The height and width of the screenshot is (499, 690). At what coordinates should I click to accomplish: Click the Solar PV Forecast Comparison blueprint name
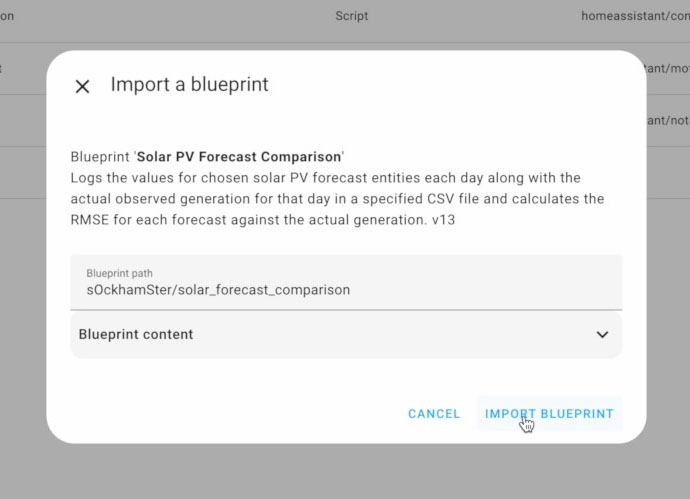239,157
